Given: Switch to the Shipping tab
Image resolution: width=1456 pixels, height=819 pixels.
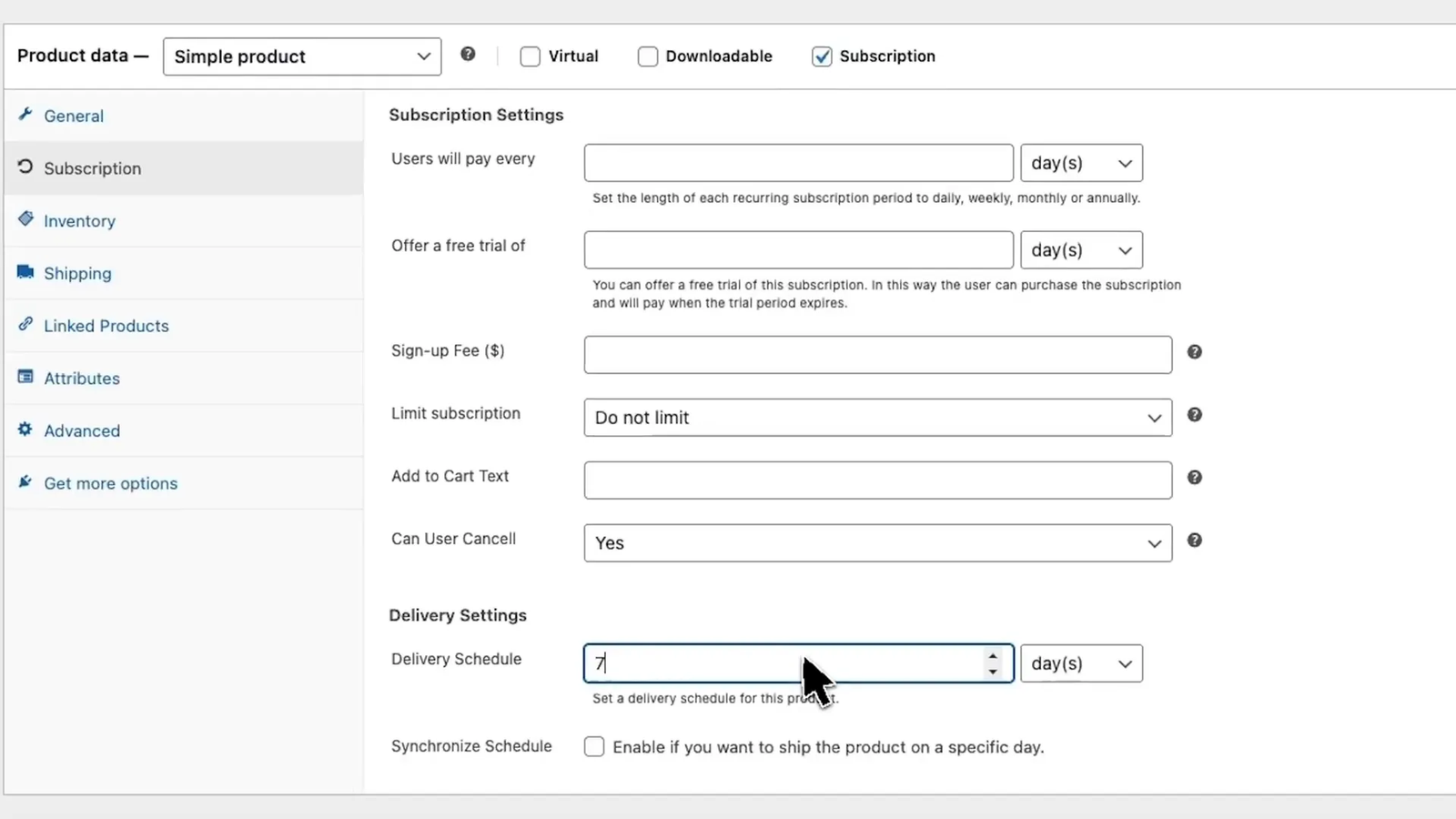Looking at the screenshot, I should tap(184, 273).
